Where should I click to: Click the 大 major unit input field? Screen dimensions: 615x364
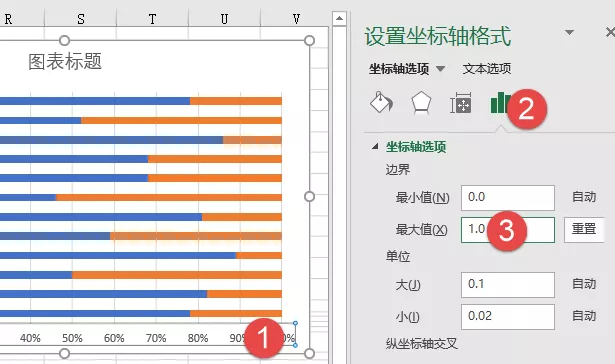(508, 285)
